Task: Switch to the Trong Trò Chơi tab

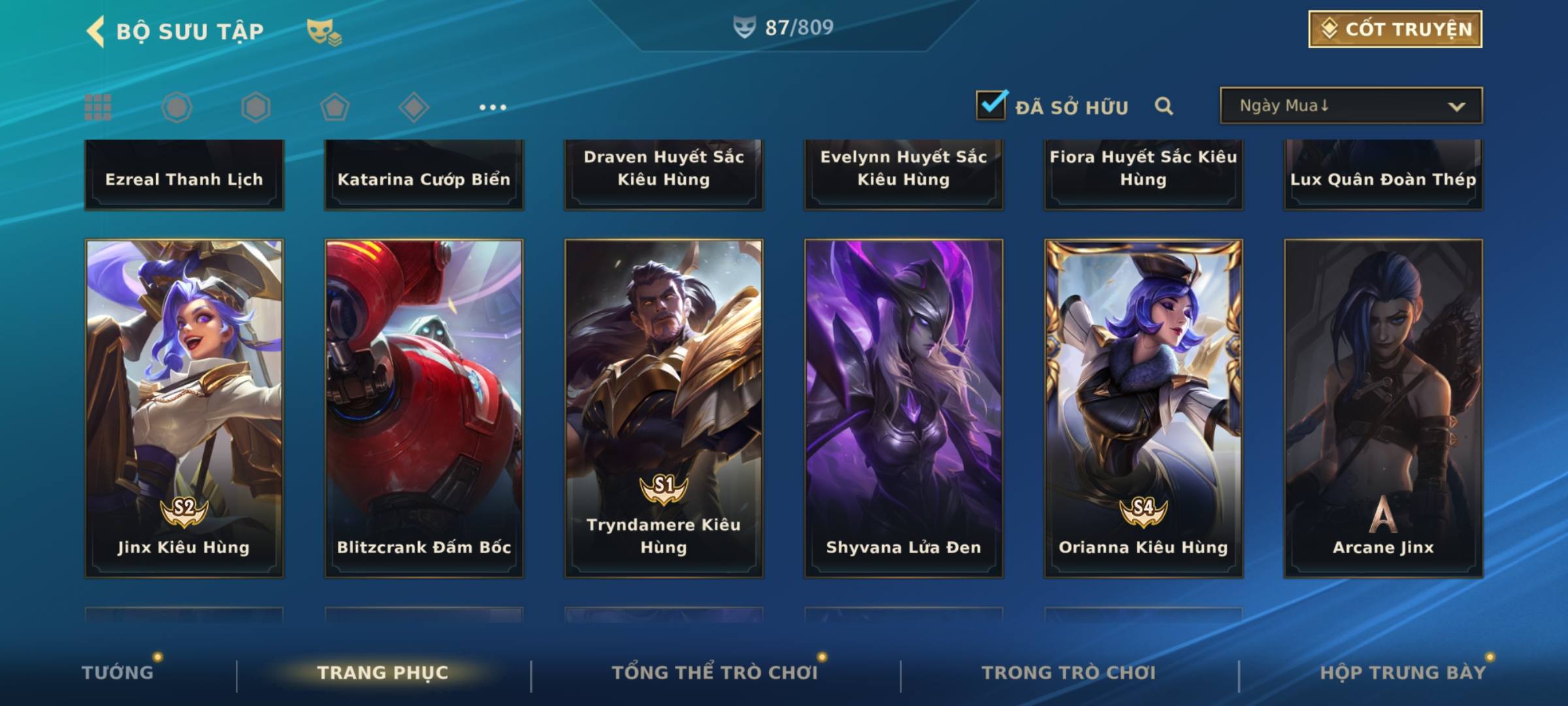Action: (1069, 673)
